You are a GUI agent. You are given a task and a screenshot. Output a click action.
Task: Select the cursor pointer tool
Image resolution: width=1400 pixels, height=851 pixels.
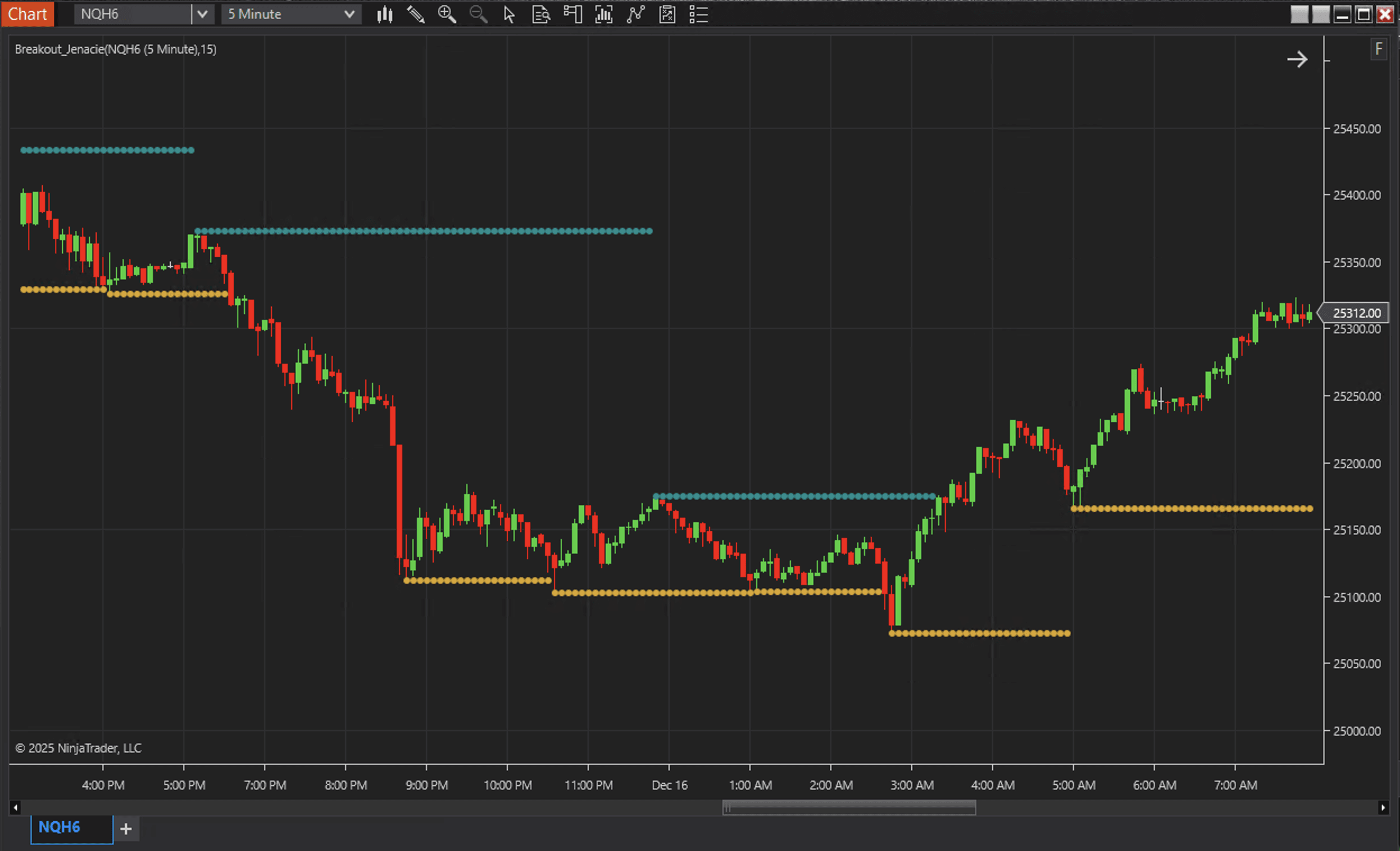point(509,15)
